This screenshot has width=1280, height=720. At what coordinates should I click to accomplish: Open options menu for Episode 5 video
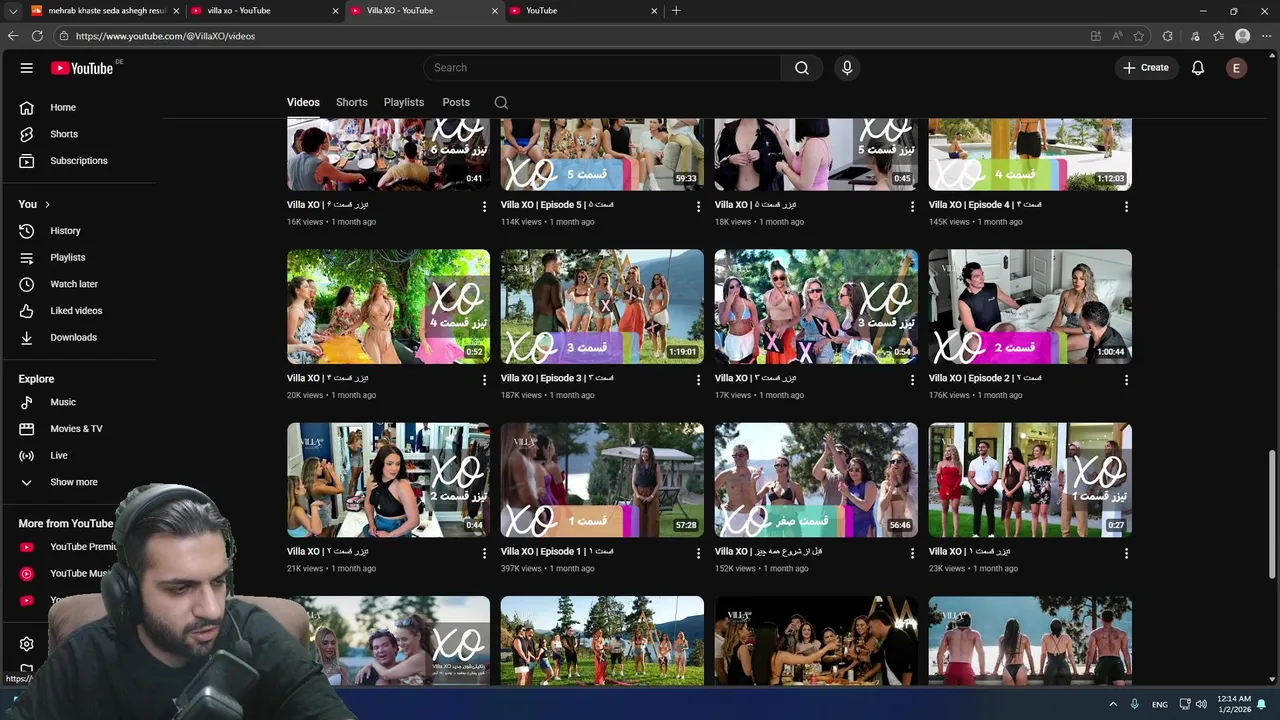[x=698, y=207]
